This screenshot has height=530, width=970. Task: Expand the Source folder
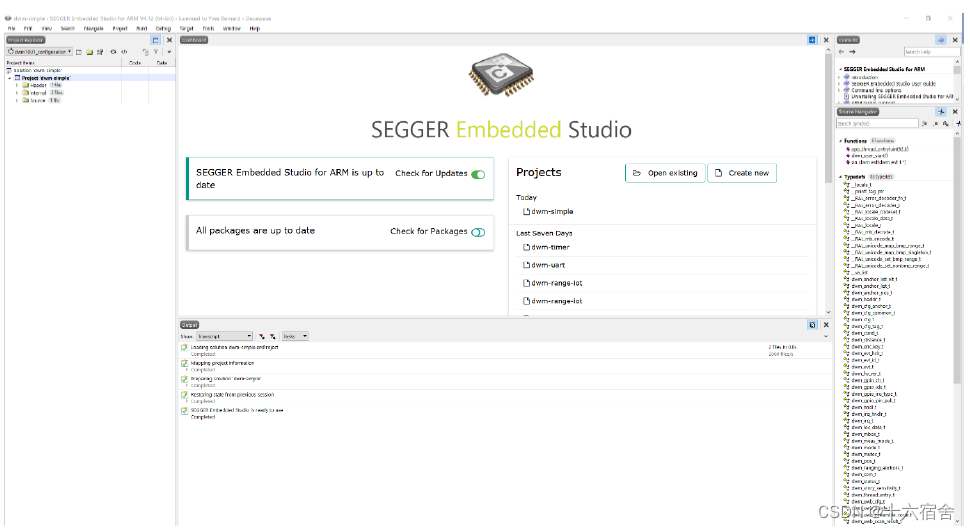17,100
